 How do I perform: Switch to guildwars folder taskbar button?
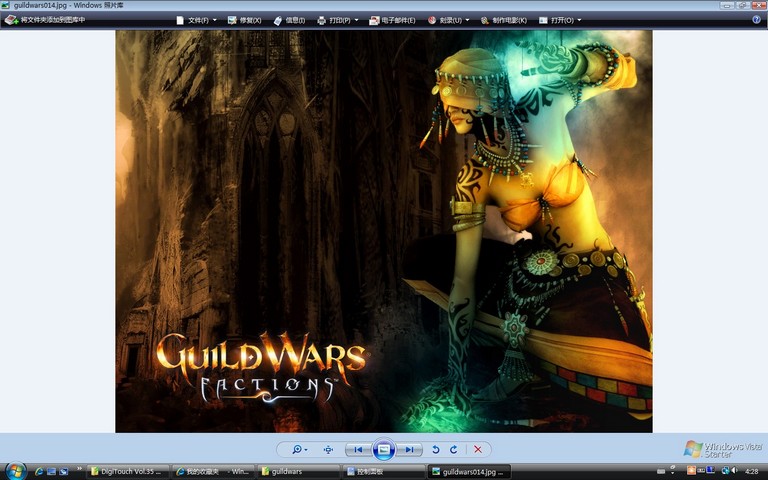299,471
